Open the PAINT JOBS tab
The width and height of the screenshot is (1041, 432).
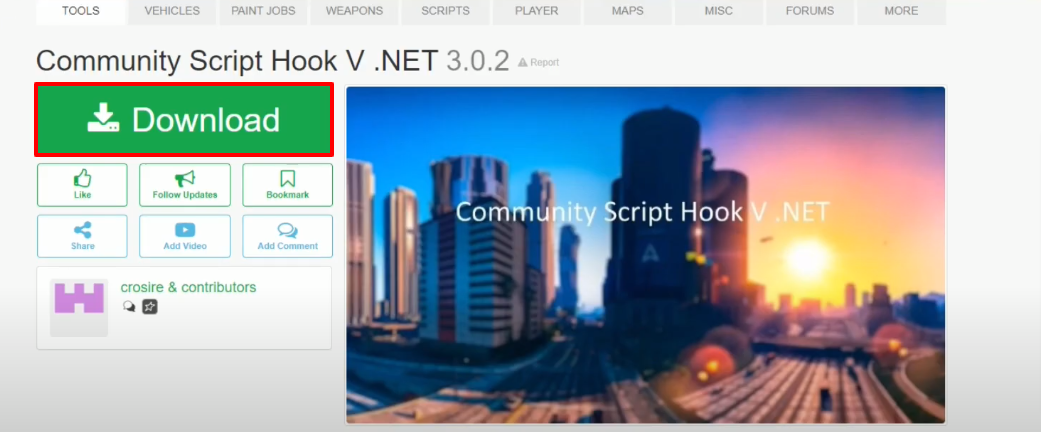[263, 12]
